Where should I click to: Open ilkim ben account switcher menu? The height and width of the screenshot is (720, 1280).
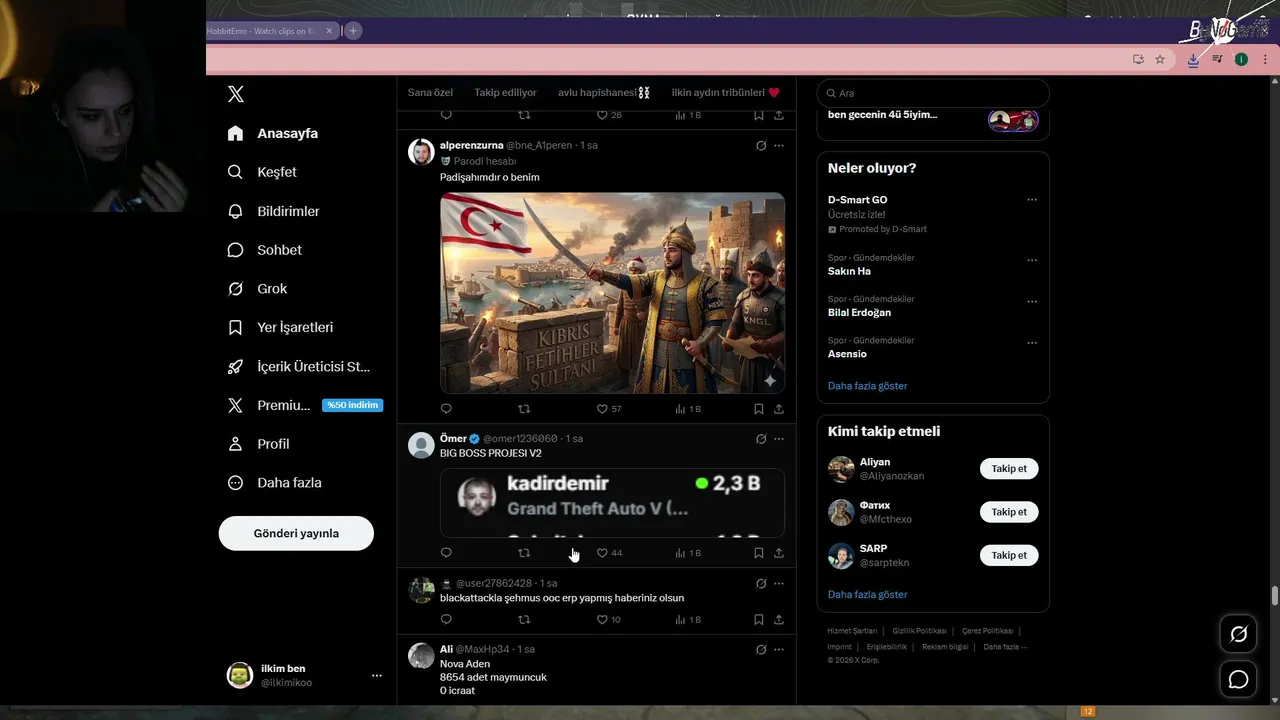305,675
